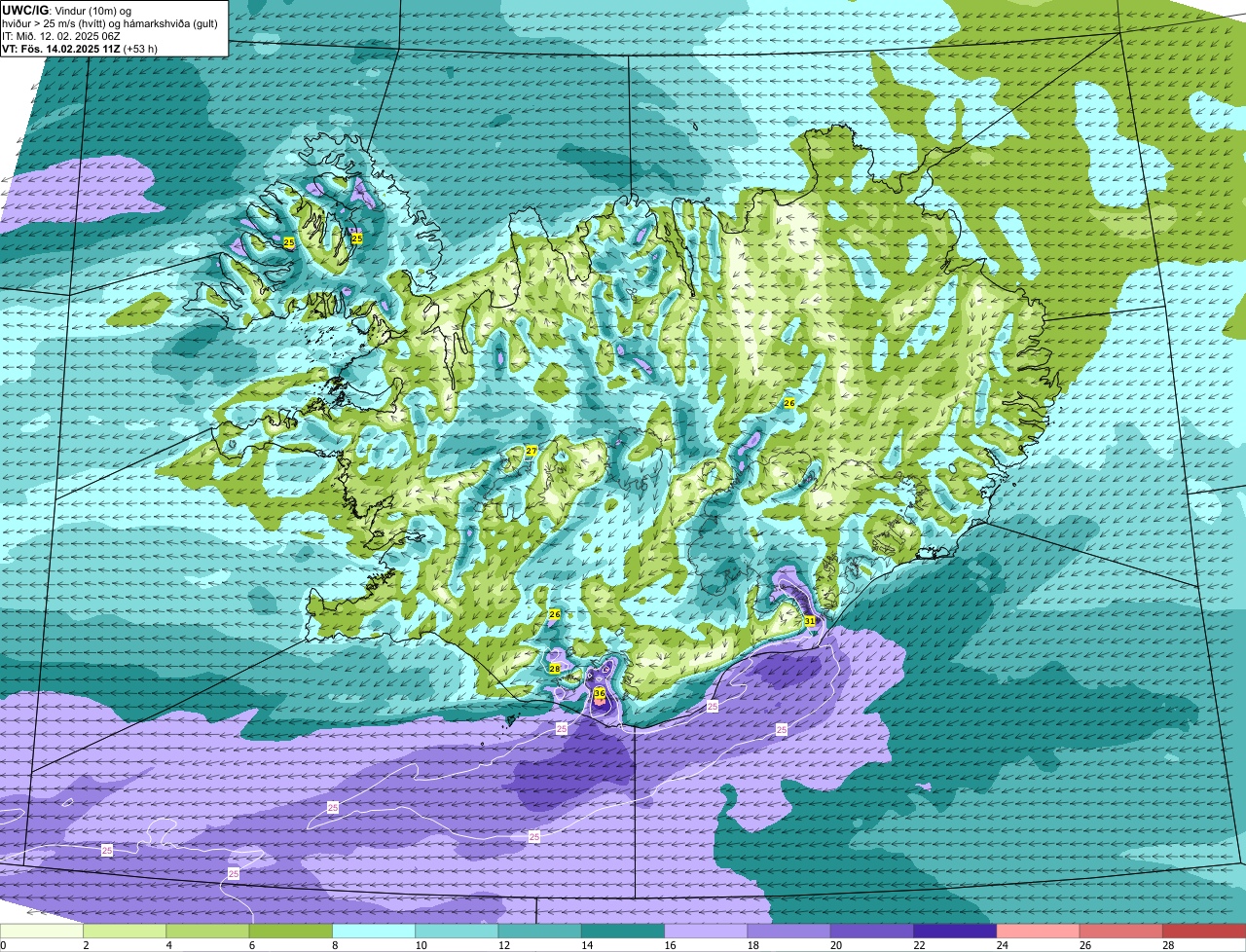Viewport: 1246px width, 952px height.
Task: Click the yellow gust label 27
Action: click(x=531, y=451)
